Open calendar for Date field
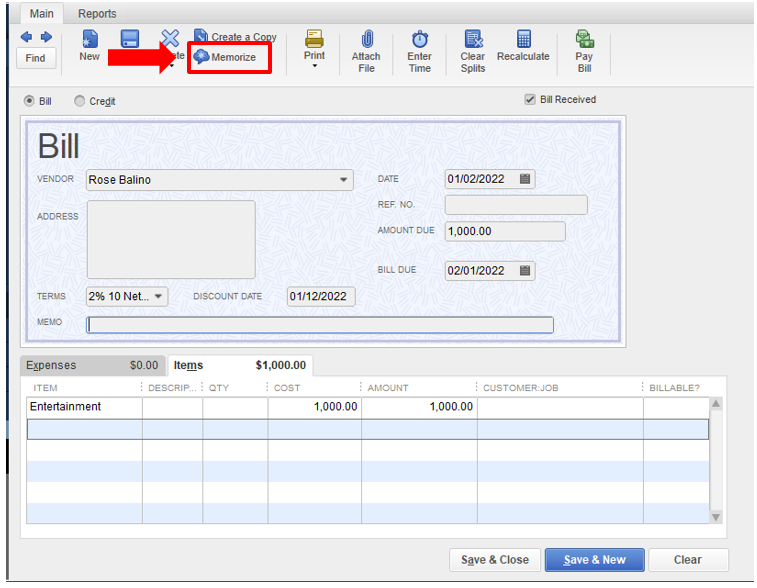This screenshot has height=588, width=757. pos(525,179)
